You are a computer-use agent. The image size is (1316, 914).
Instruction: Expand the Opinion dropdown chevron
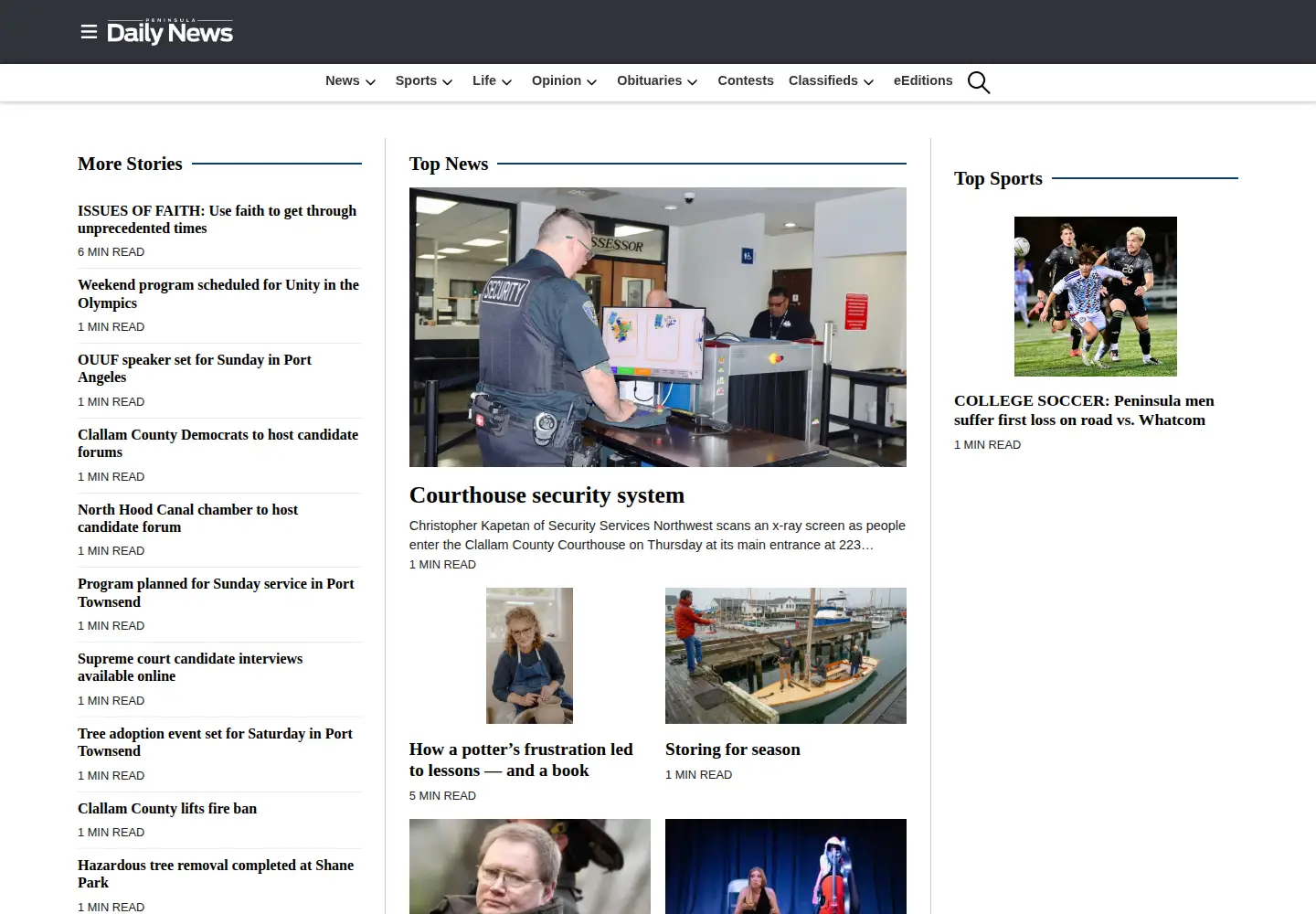[x=592, y=82]
